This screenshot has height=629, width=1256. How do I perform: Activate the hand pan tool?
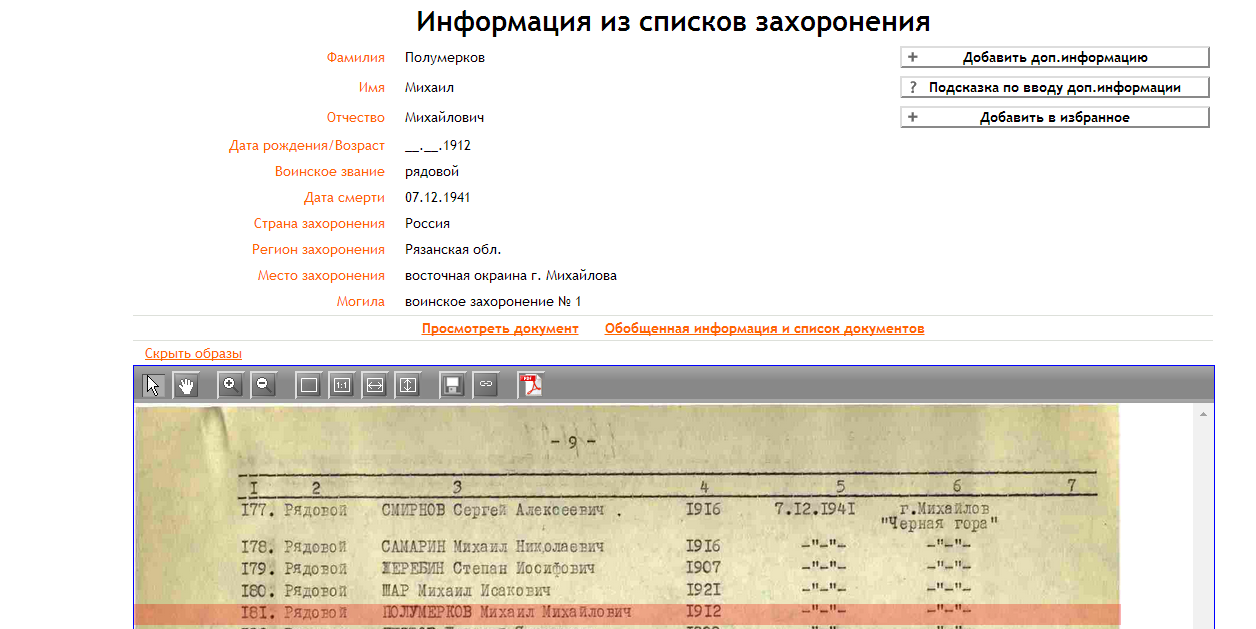pyautogui.click(x=186, y=385)
